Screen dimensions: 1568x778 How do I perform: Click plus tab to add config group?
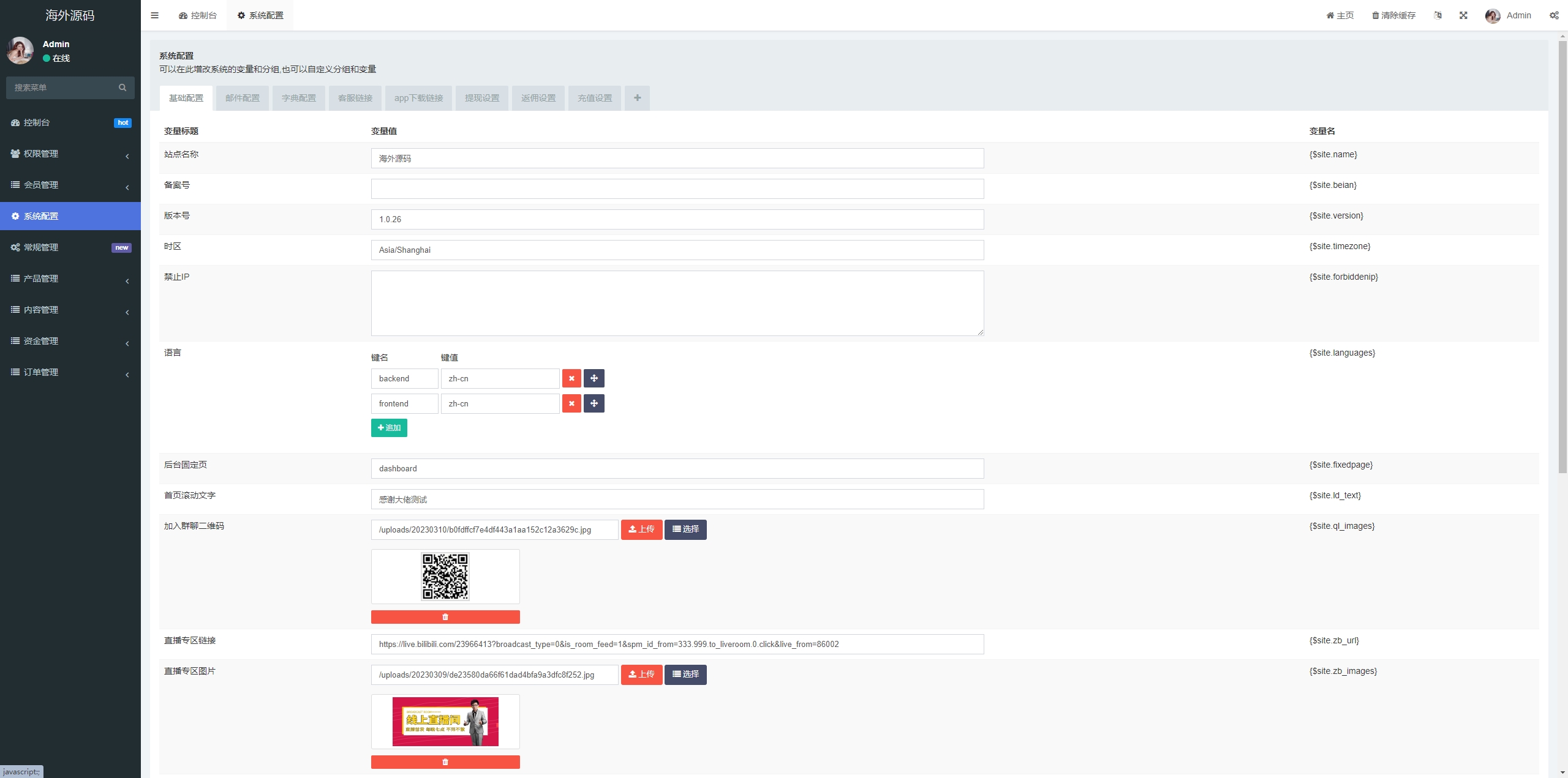click(x=637, y=98)
